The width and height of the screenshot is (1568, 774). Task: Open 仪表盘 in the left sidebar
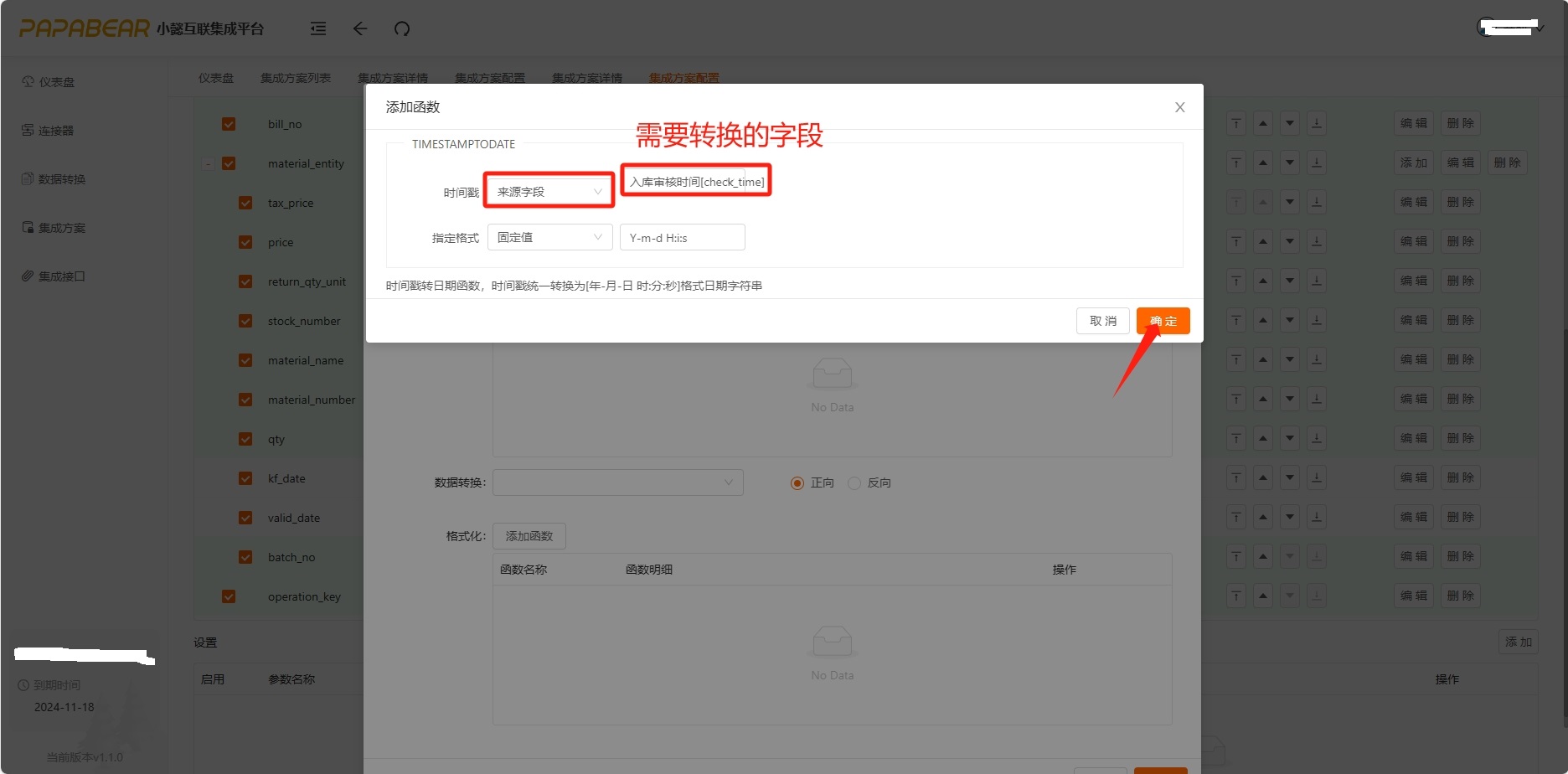(56, 82)
